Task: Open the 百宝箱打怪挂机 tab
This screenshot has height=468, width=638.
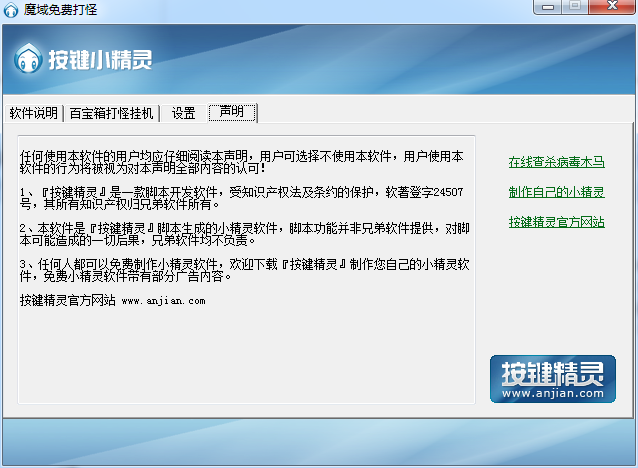Action: (x=111, y=113)
